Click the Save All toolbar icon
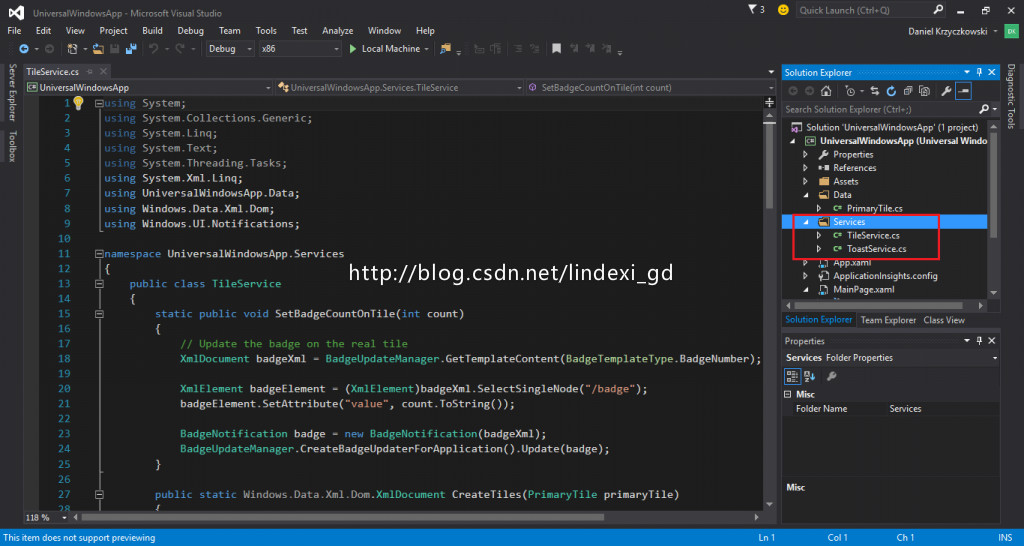 click(131, 49)
